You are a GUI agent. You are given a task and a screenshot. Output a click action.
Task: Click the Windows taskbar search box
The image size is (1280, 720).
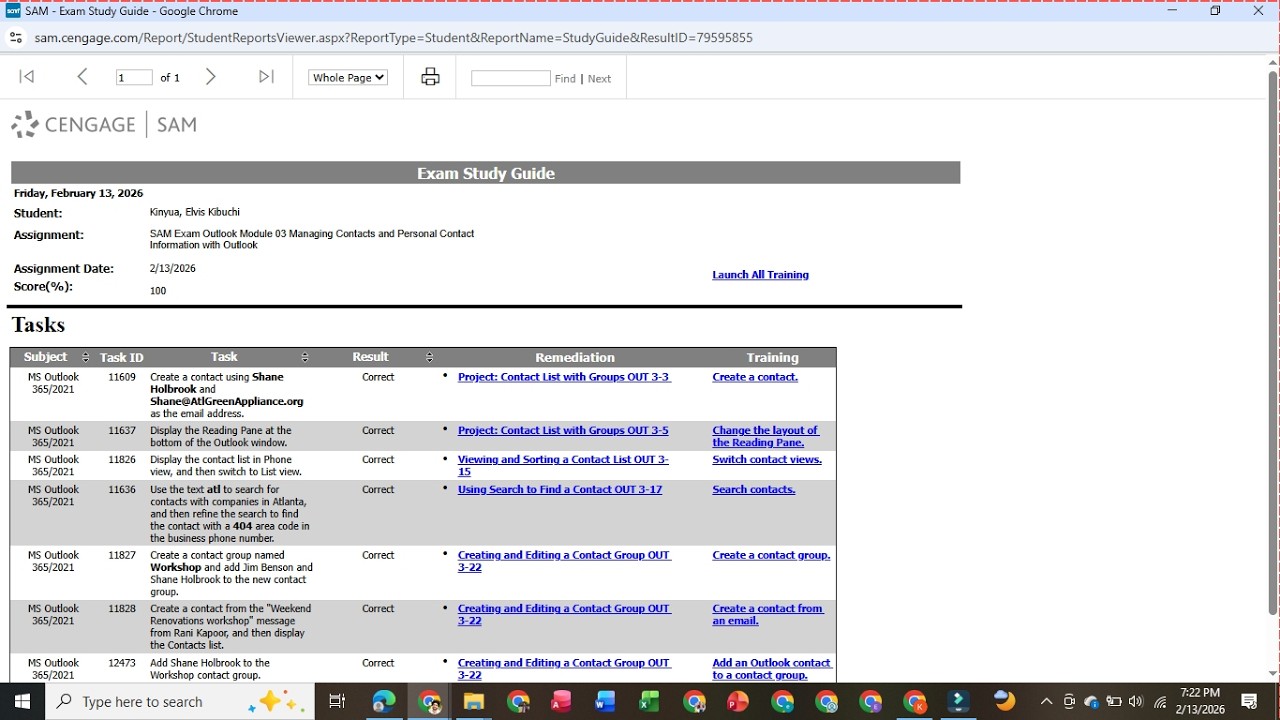coord(180,702)
